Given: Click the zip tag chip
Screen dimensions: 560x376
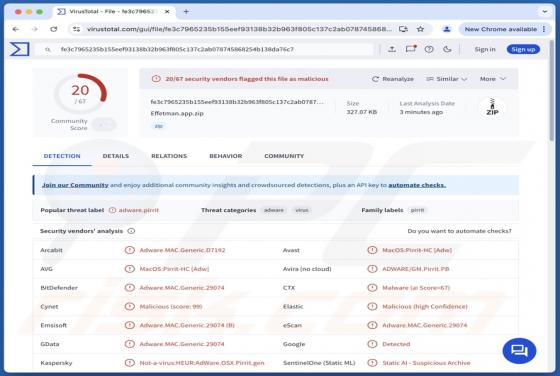Looking at the screenshot, I should pyautogui.click(x=159, y=126).
